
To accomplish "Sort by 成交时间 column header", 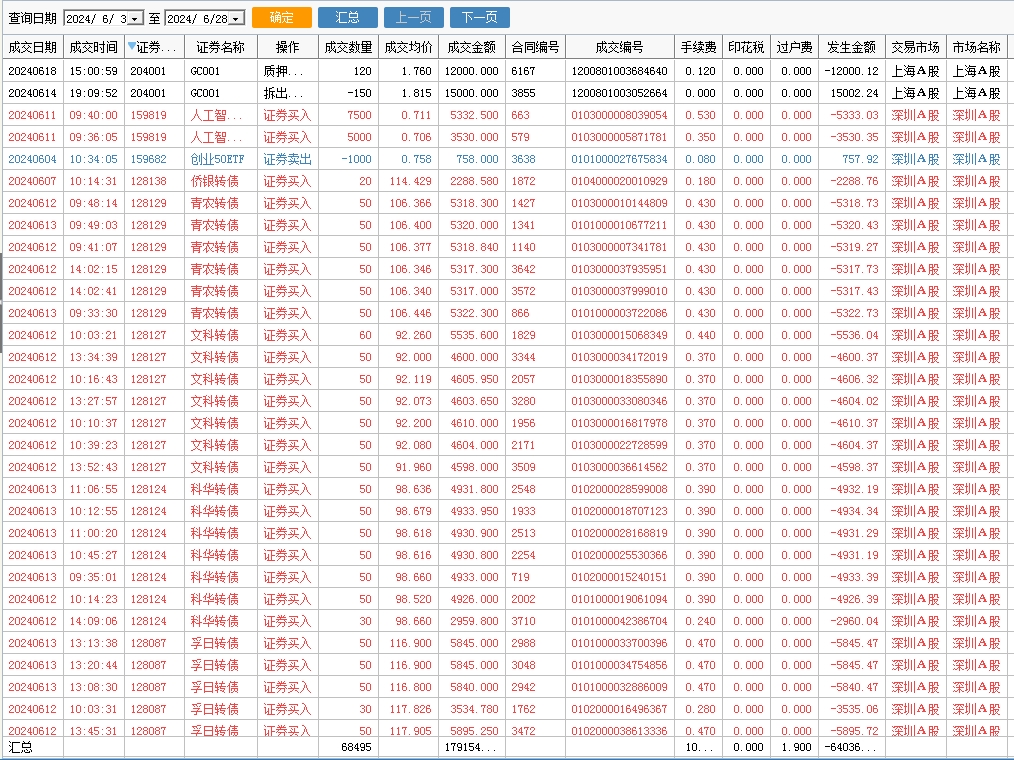I will (x=94, y=47).
